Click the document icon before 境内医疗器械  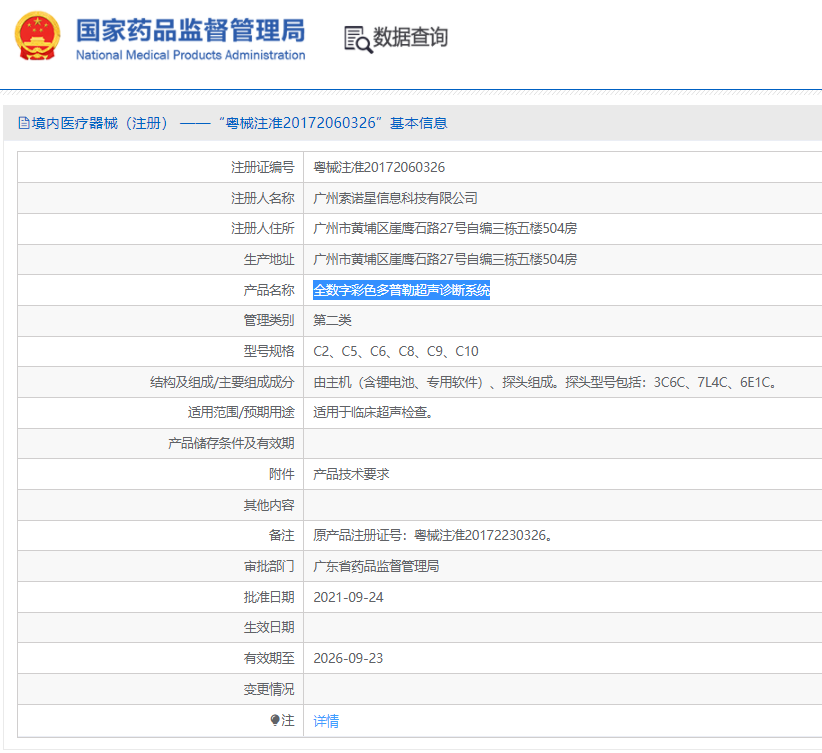[x=24, y=123]
